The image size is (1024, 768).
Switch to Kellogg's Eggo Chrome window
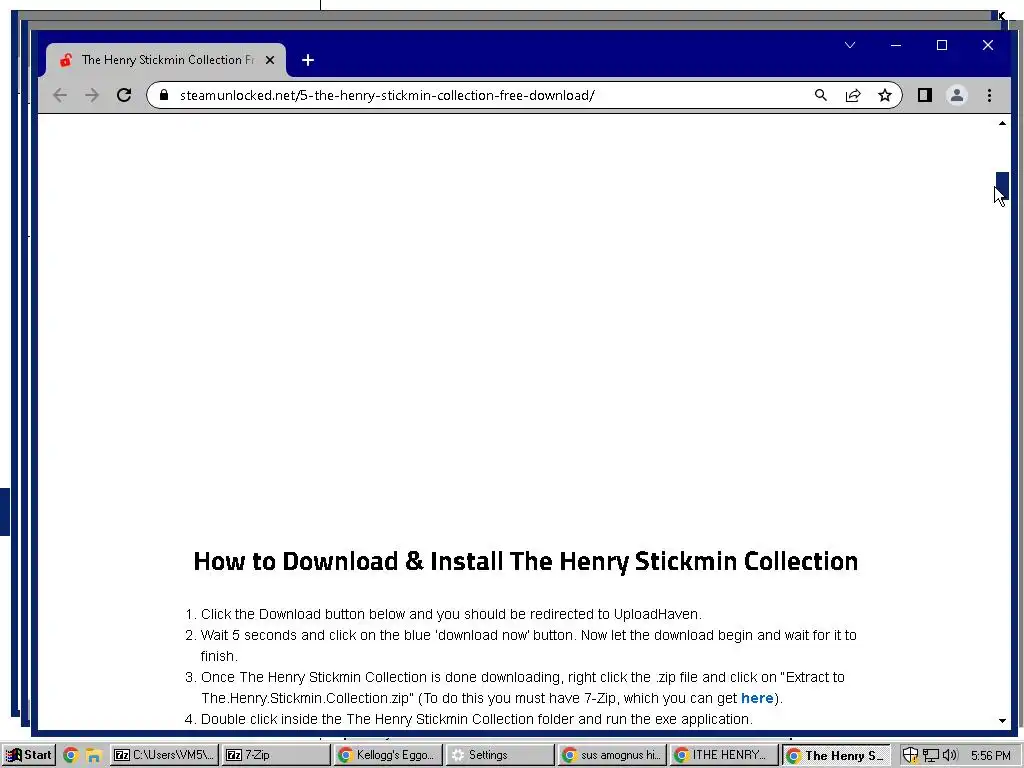[387, 755]
